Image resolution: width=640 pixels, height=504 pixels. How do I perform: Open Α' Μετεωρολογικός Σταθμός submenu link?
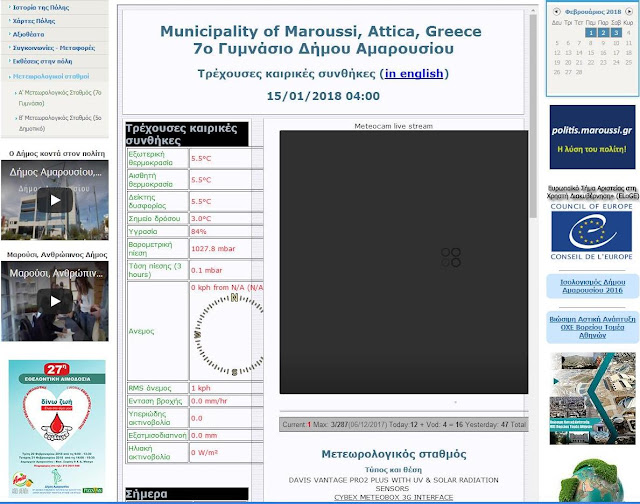[60, 98]
